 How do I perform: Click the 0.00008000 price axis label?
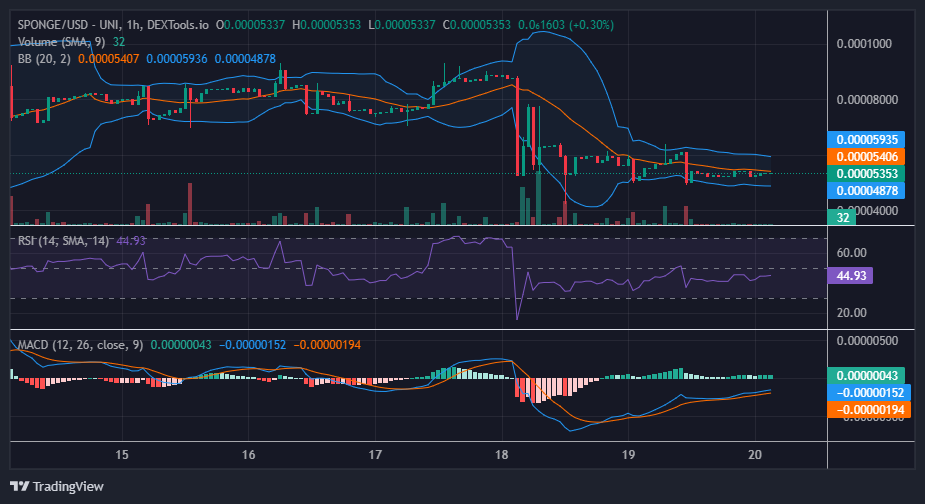867,99
